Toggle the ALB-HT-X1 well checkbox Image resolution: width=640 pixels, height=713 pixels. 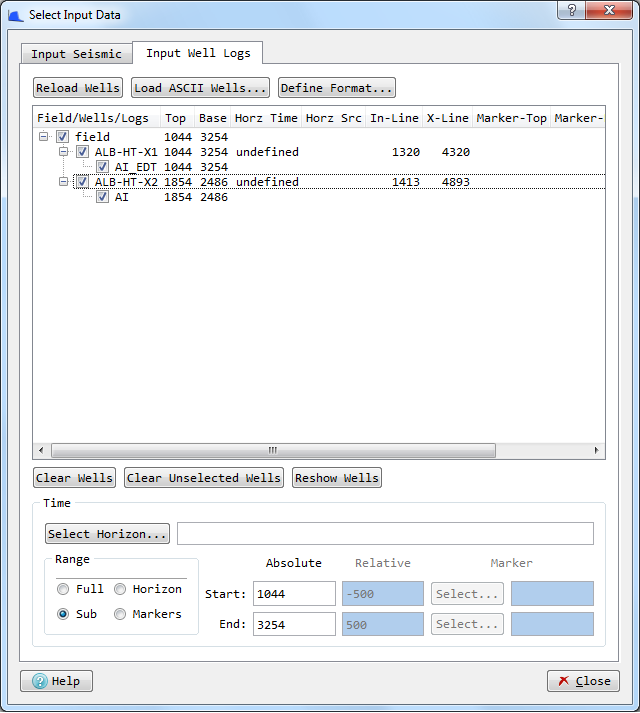[82, 151]
